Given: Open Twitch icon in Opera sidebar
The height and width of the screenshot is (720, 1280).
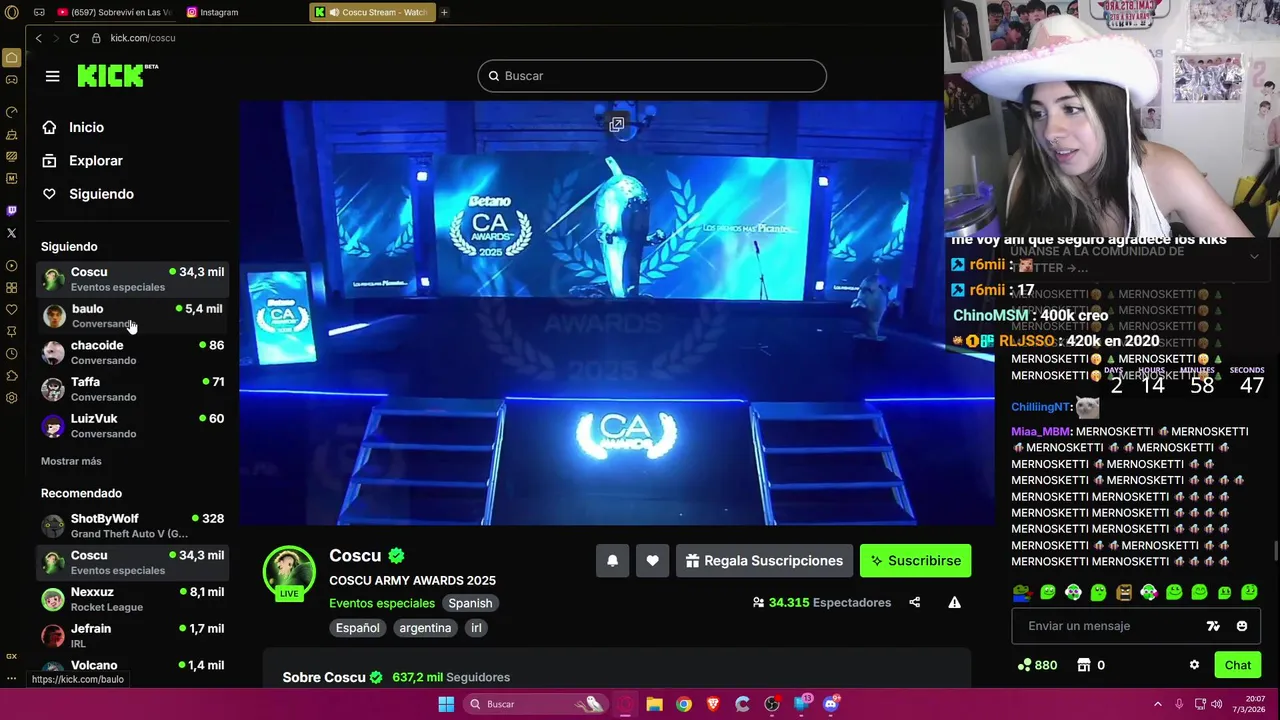Looking at the screenshot, I should click(x=11, y=210).
